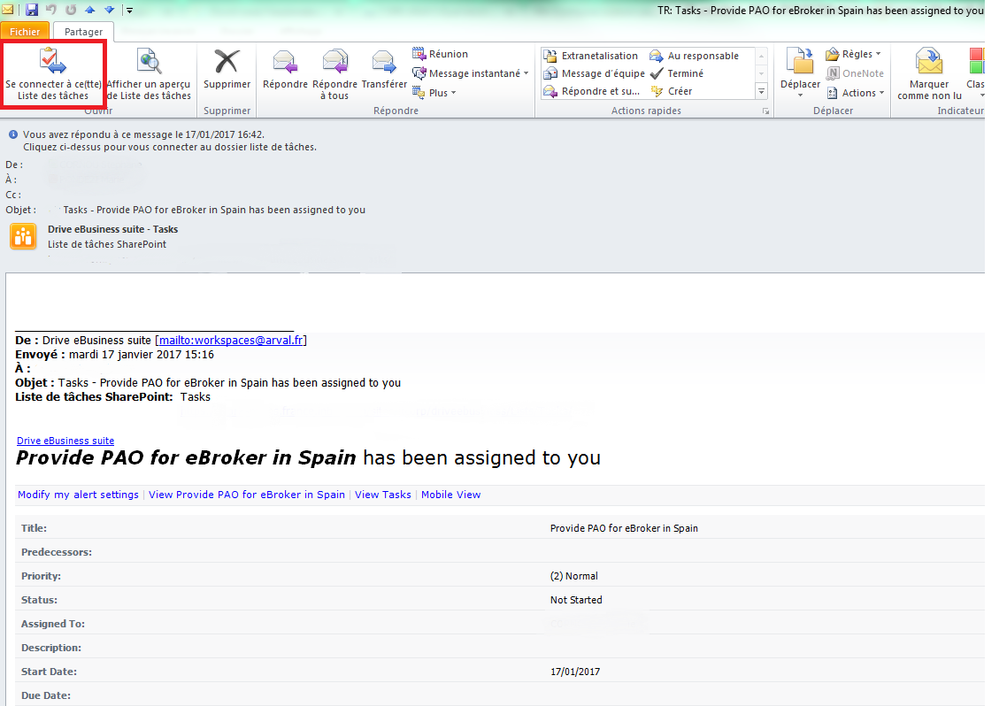The width and height of the screenshot is (999, 706).
Task: Go to next item with the down arrow
Action: [x=109, y=10]
